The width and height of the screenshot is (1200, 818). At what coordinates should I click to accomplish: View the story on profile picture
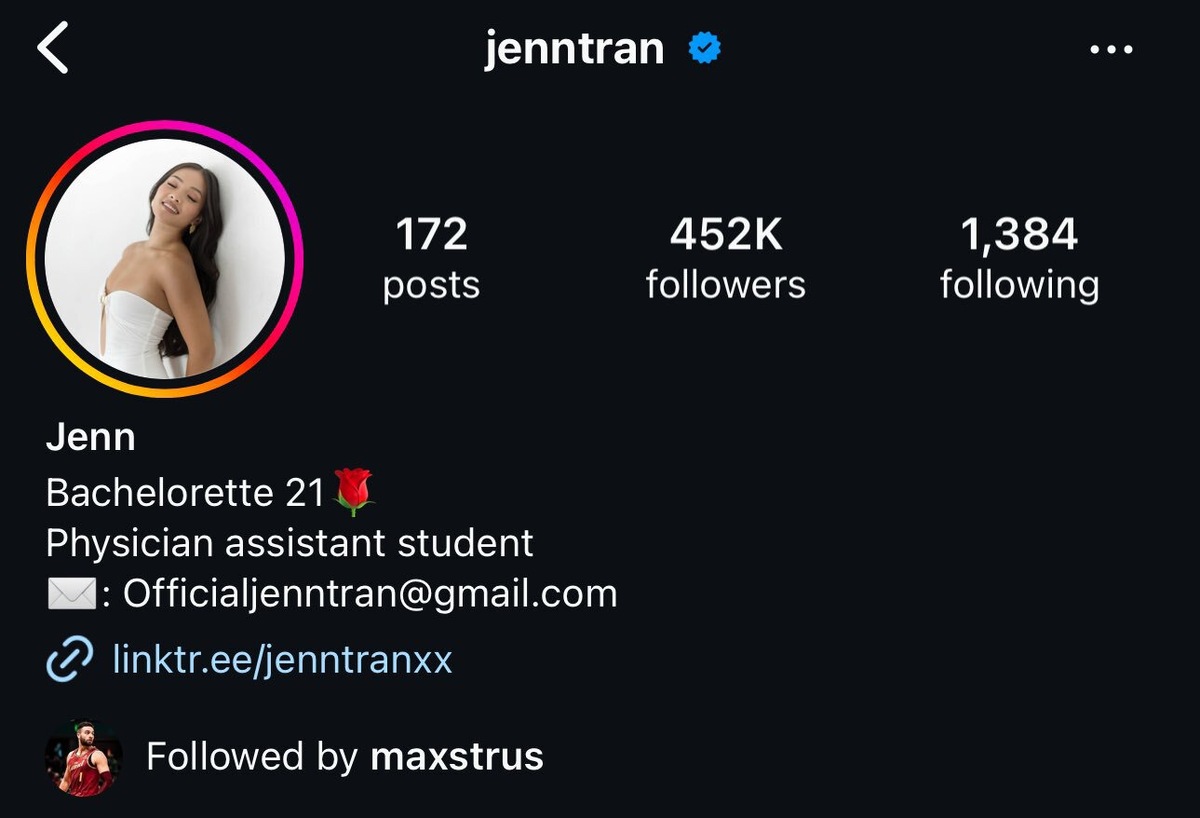click(165, 259)
